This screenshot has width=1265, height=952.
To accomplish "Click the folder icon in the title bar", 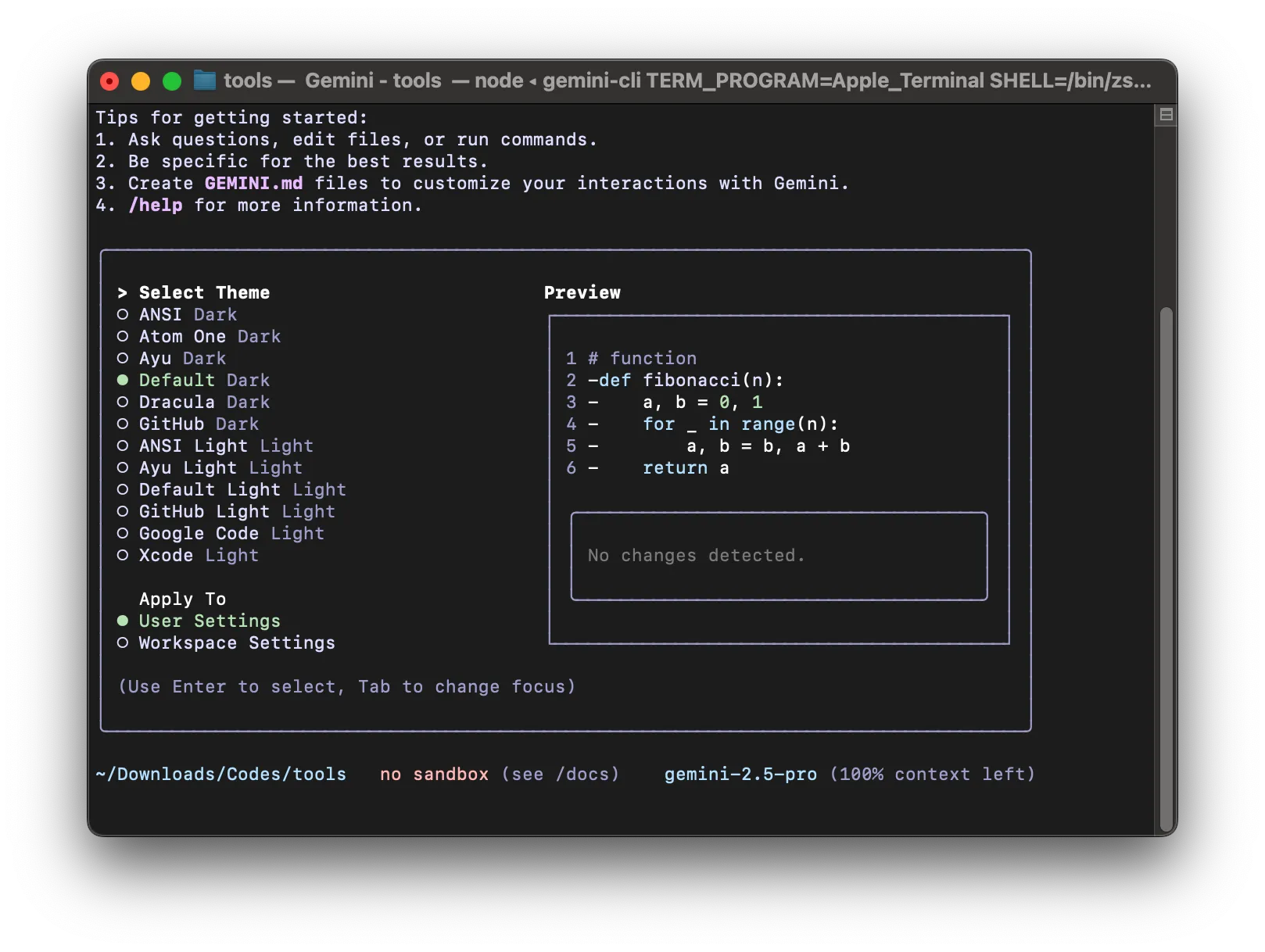I will point(204,81).
